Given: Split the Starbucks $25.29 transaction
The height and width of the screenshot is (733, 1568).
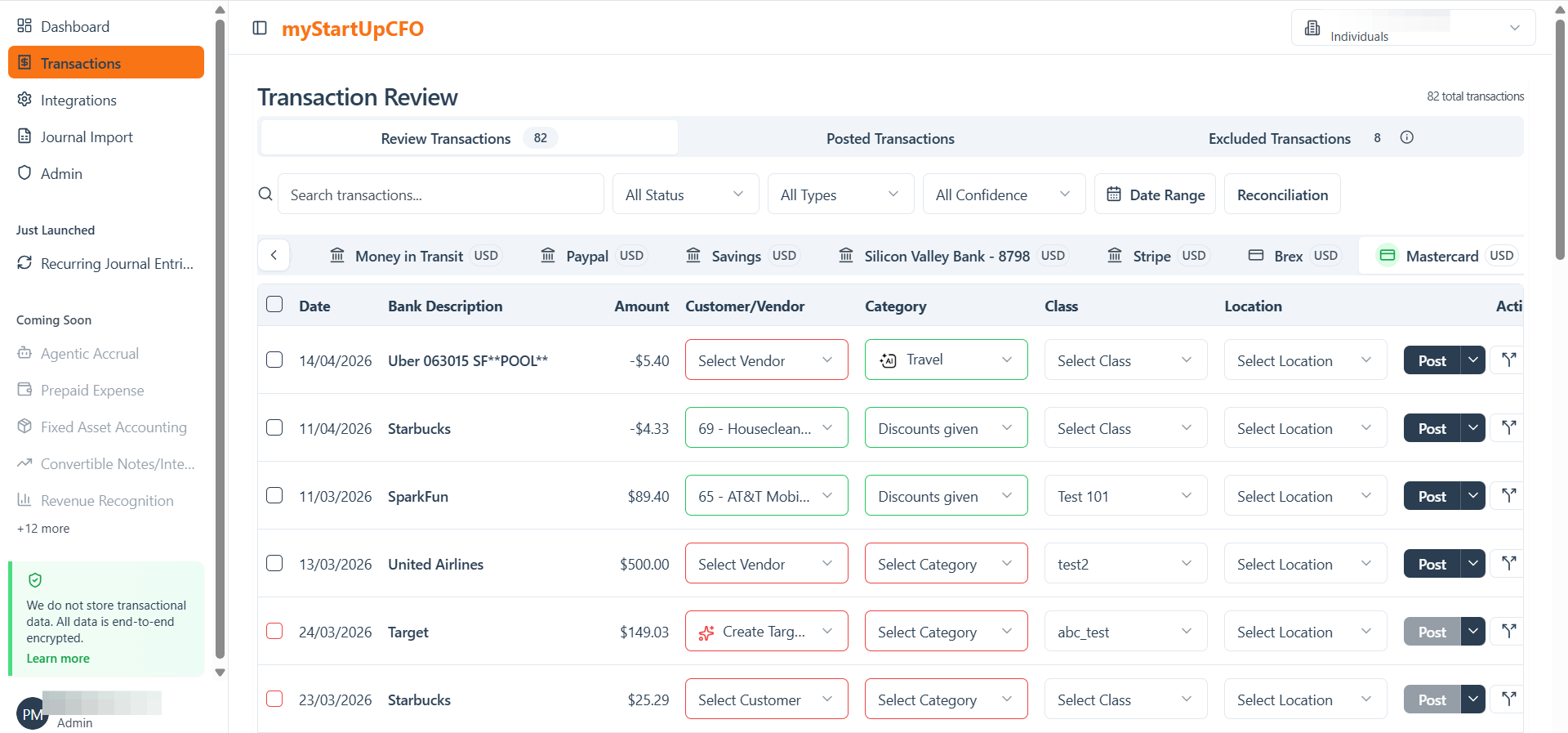Looking at the screenshot, I should [1508, 699].
